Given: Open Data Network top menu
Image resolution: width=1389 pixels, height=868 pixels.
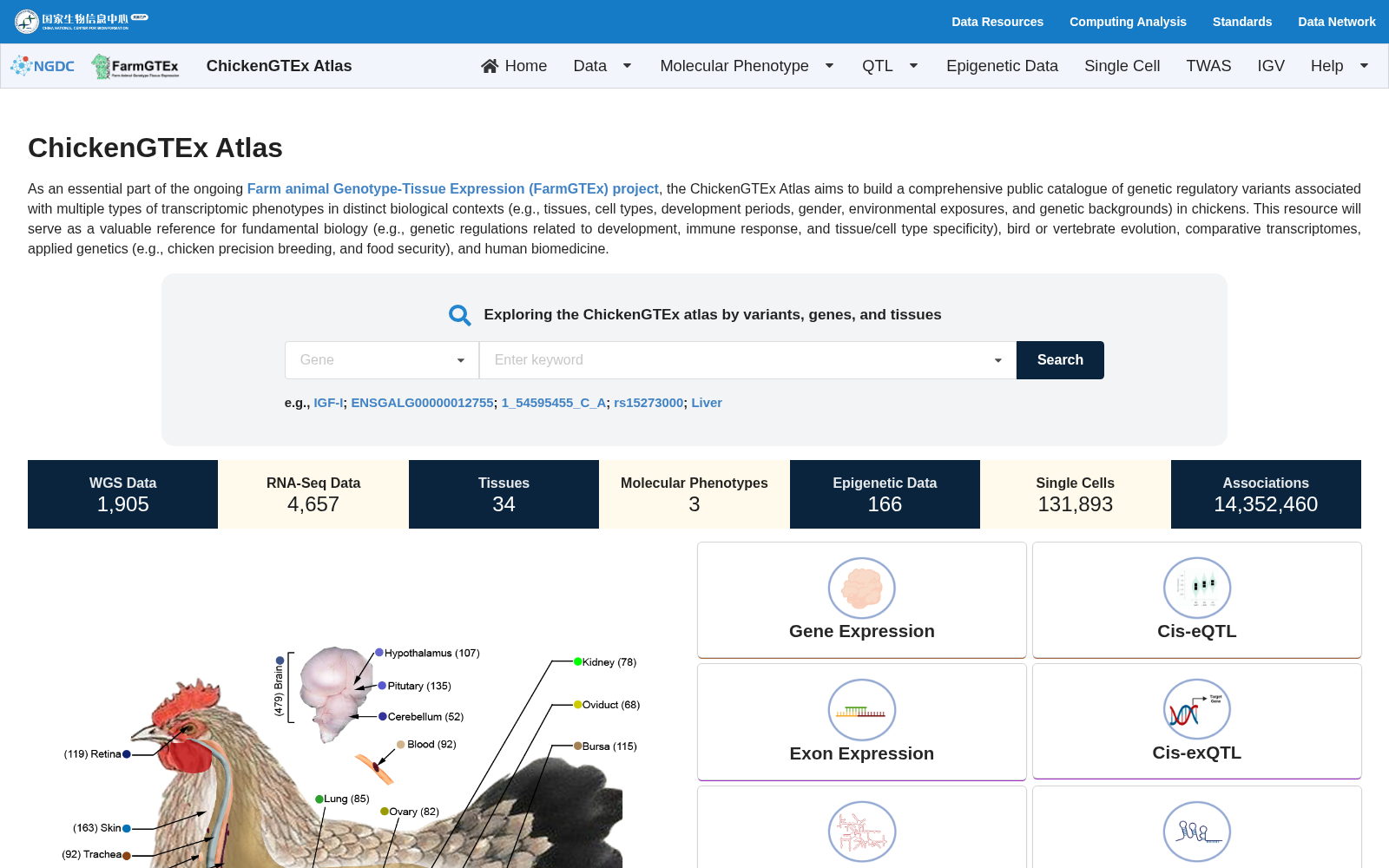Looking at the screenshot, I should tap(1337, 22).
